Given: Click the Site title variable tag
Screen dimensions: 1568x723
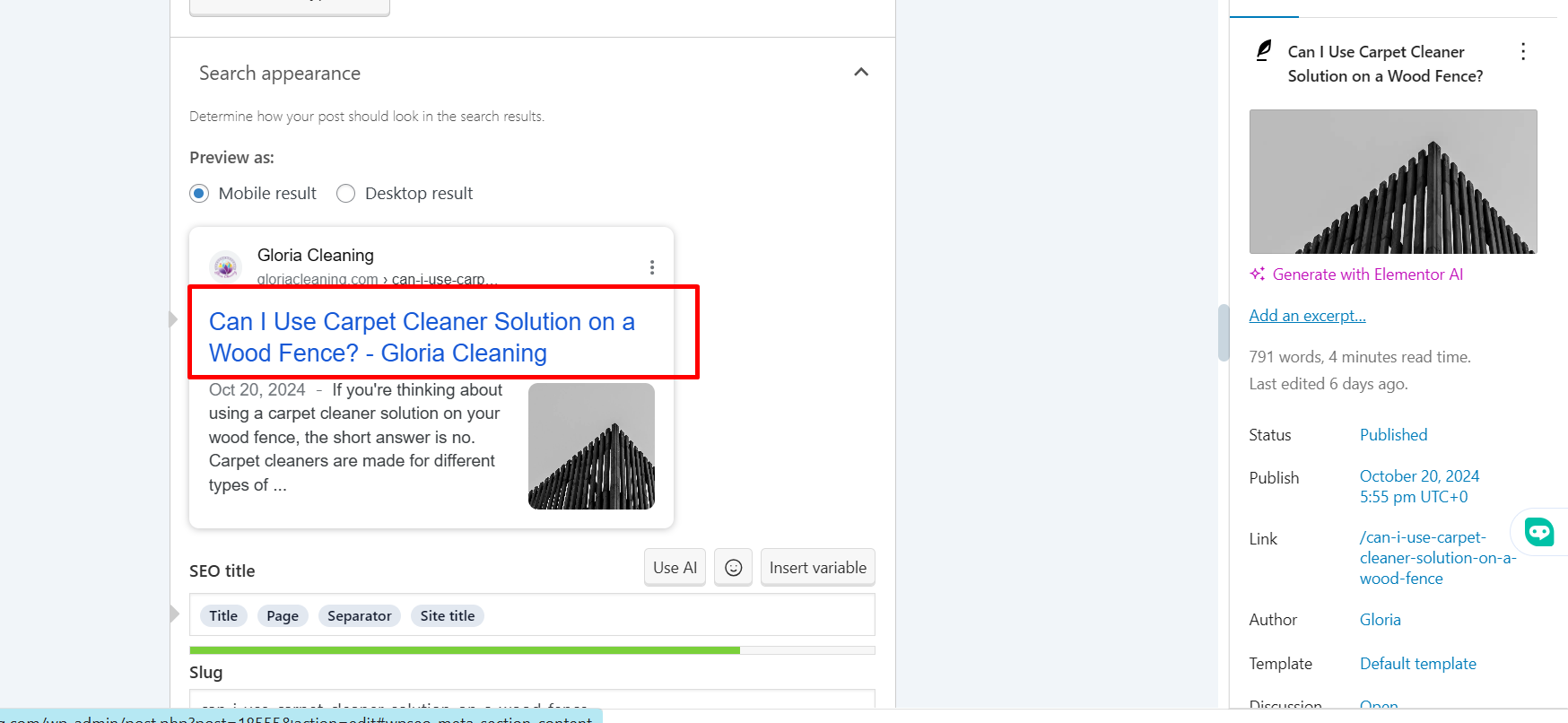Looking at the screenshot, I should point(448,616).
